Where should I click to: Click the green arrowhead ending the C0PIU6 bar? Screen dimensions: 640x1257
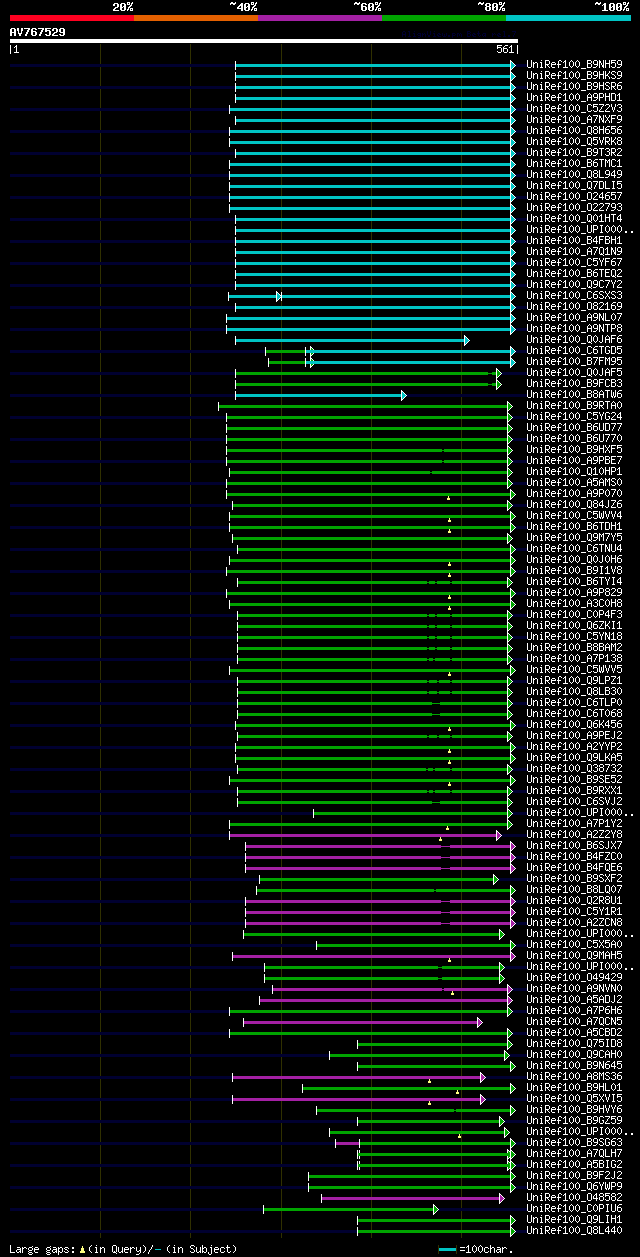point(436,1209)
